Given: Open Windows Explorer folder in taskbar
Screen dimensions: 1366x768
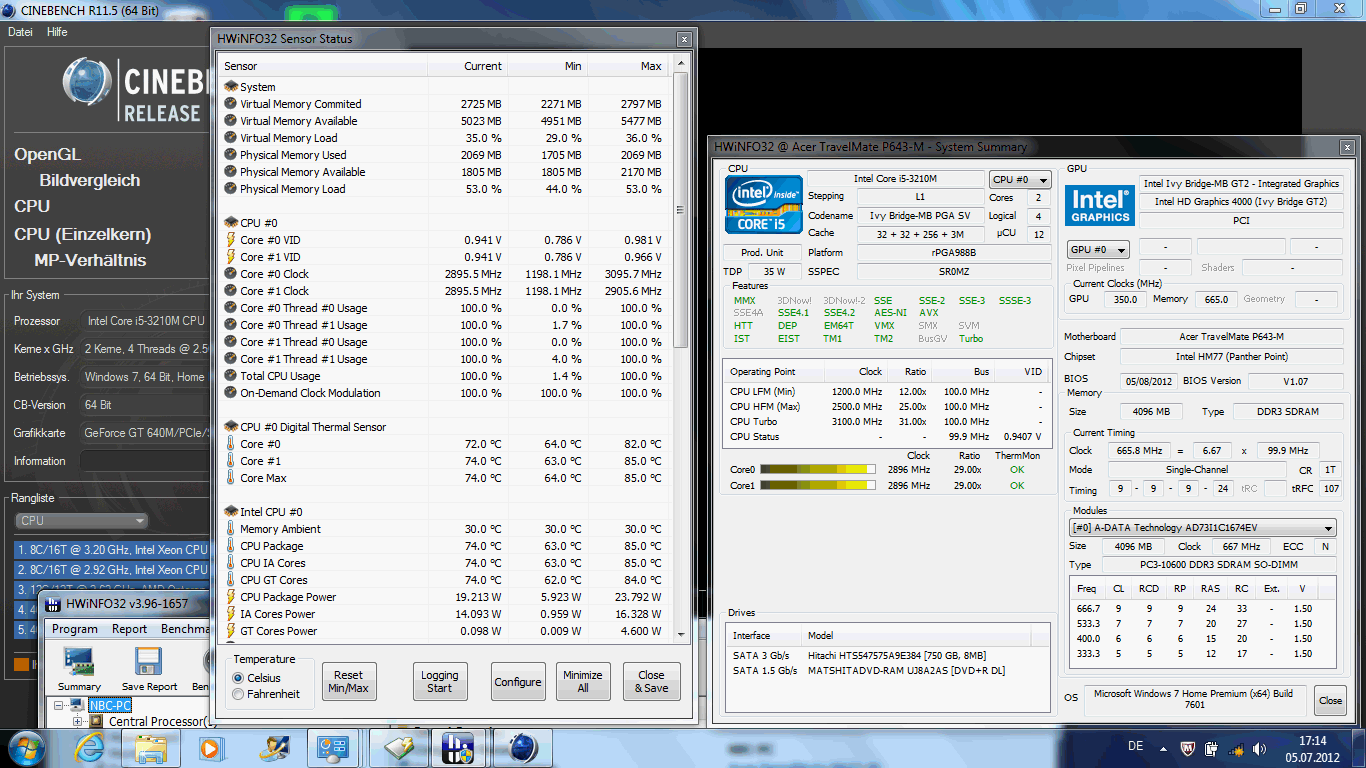Looking at the screenshot, I should [x=151, y=748].
